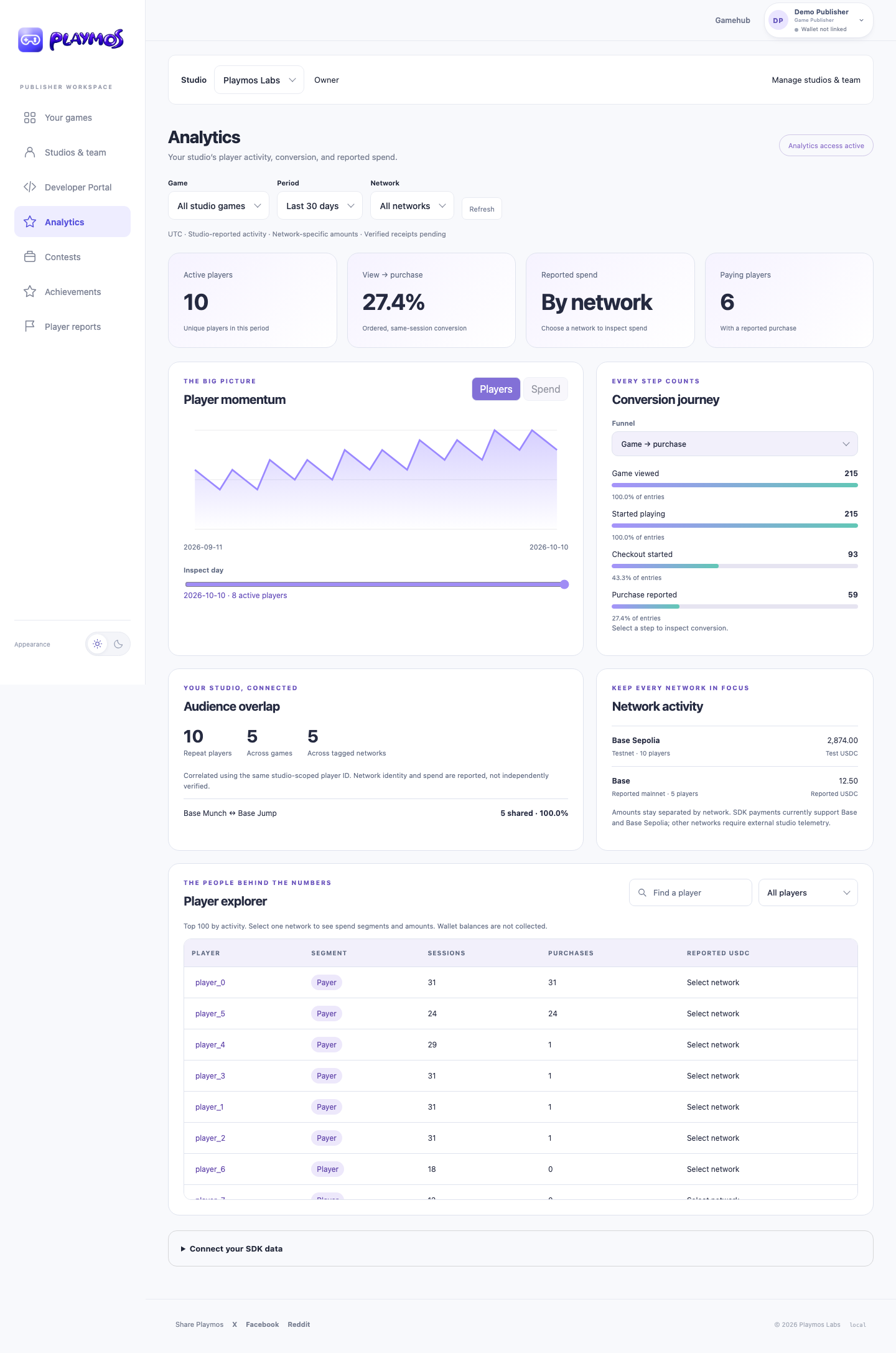Open the Gamehub link

(x=732, y=21)
